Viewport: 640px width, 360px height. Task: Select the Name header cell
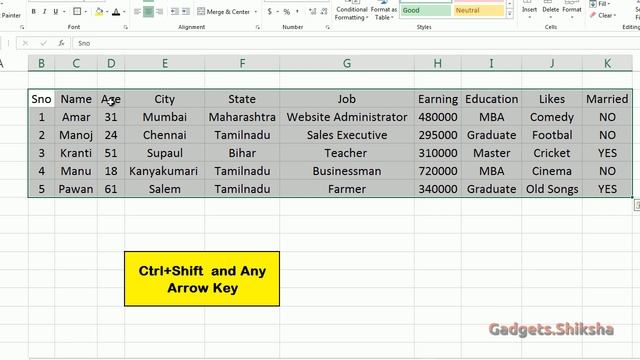tap(76, 99)
